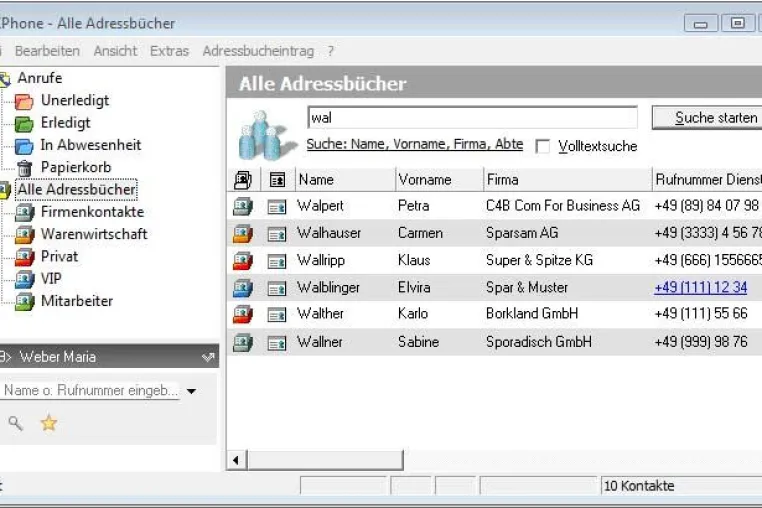
Task: Click the 10 Kontakte status bar entry
Action: tap(639, 486)
